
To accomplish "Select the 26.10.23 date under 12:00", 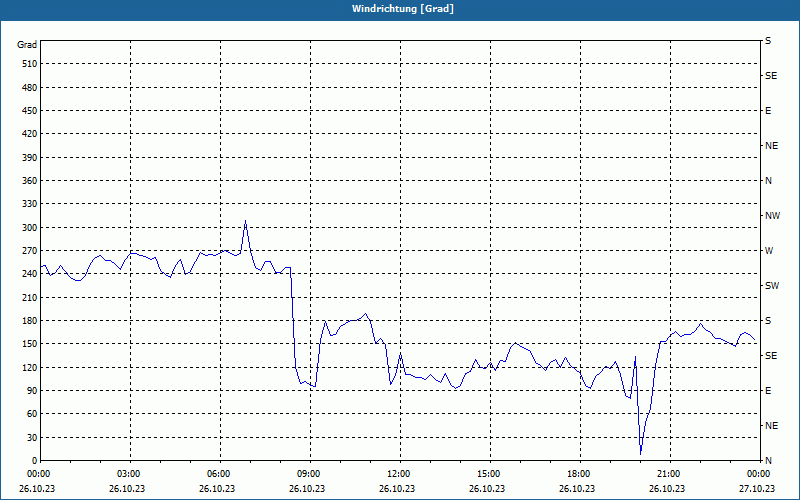I will coord(397,488).
